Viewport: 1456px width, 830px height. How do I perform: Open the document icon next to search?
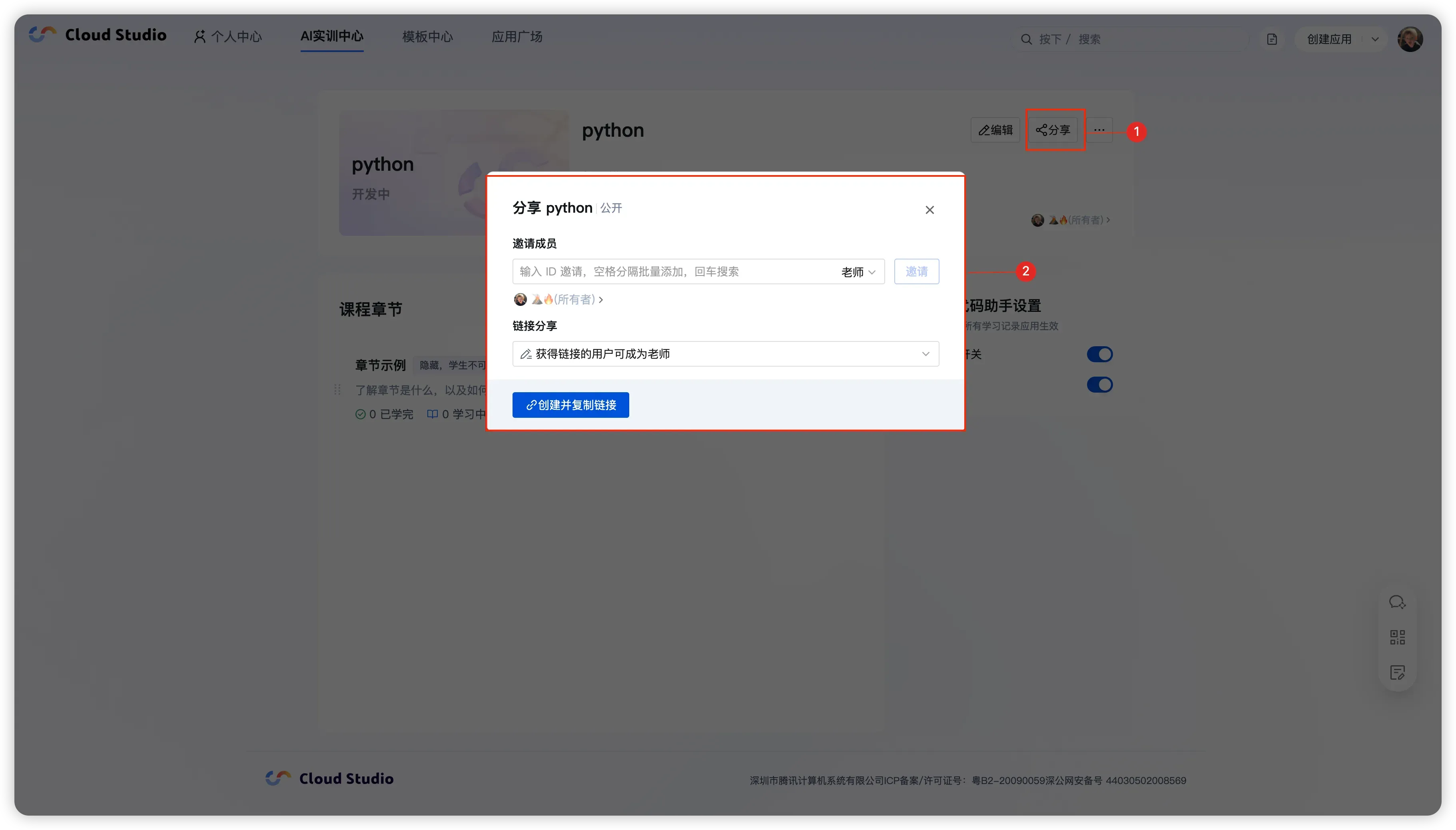click(x=1272, y=39)
